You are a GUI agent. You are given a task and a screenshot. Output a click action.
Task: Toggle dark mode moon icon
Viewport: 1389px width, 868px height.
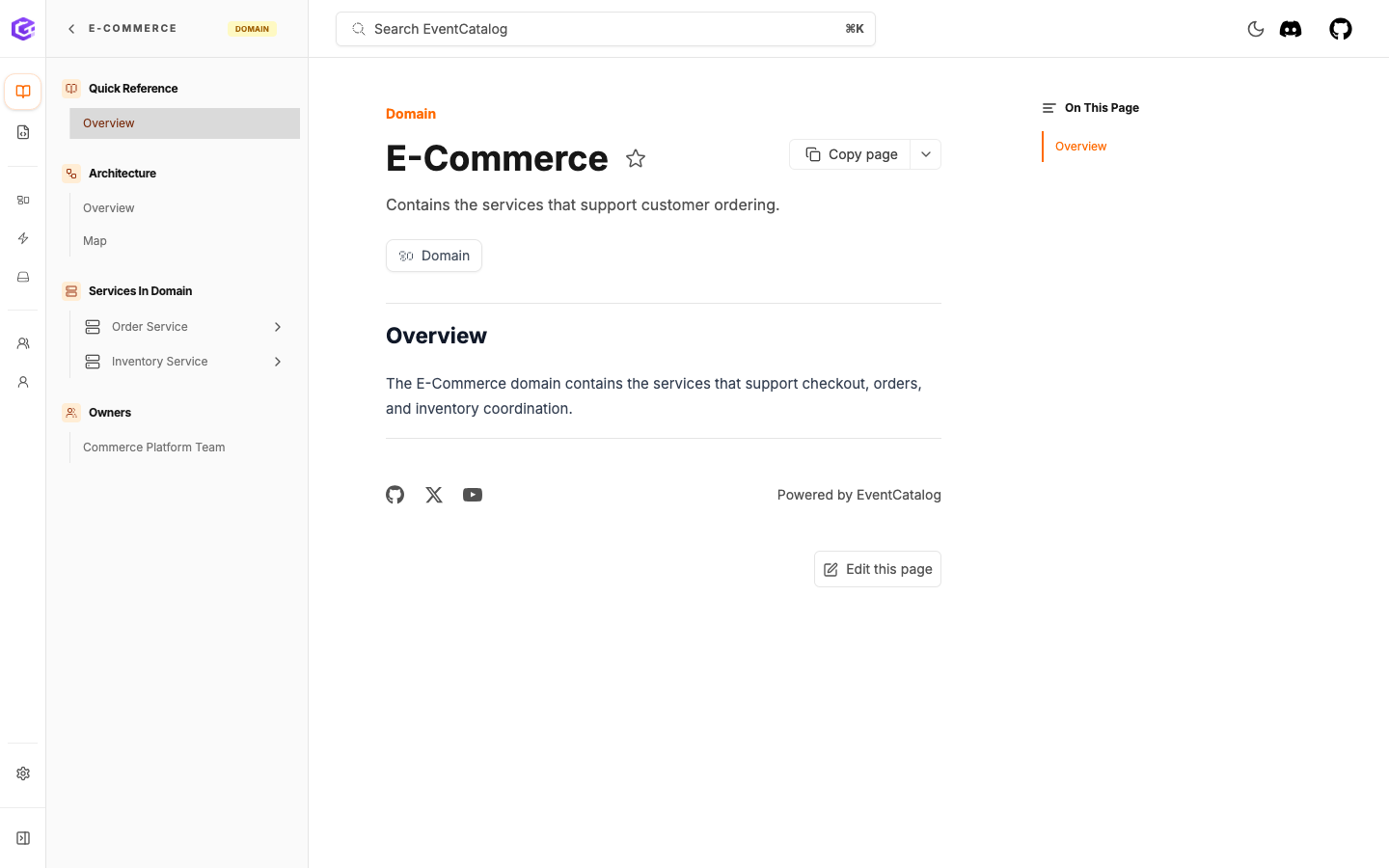click(1256, 29)
